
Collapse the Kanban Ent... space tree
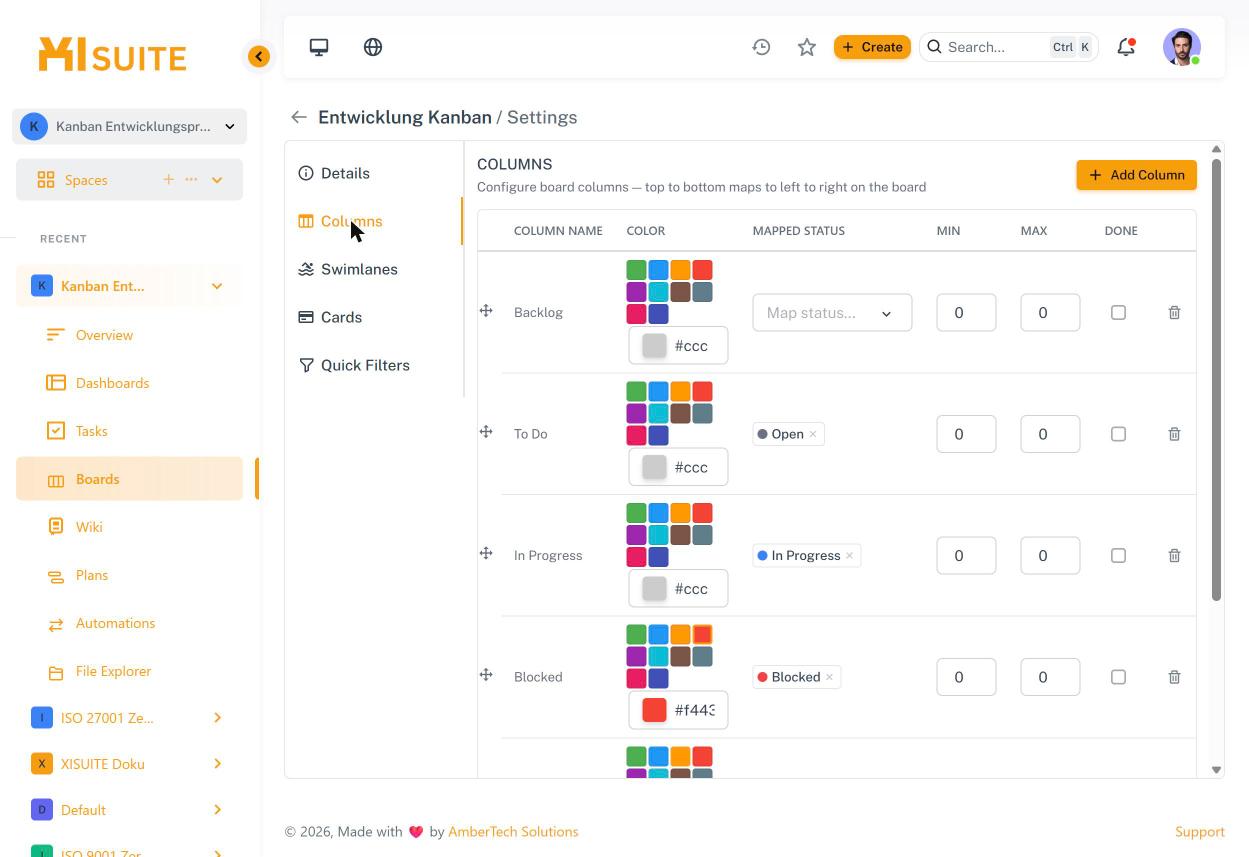(217, 286)
